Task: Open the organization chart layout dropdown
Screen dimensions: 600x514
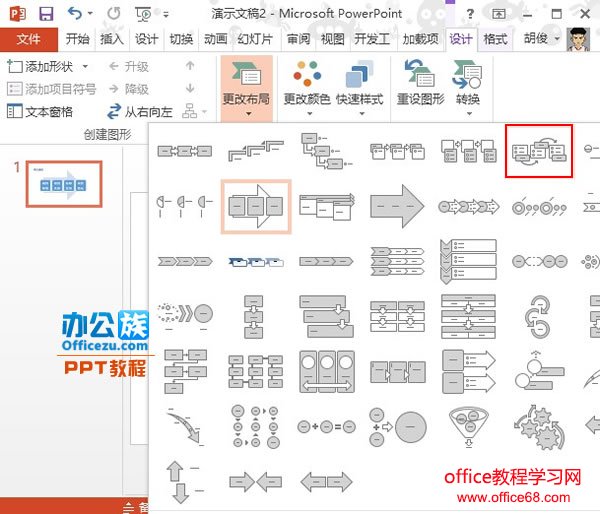Action: pyautogui.click(x=194, y=111)
